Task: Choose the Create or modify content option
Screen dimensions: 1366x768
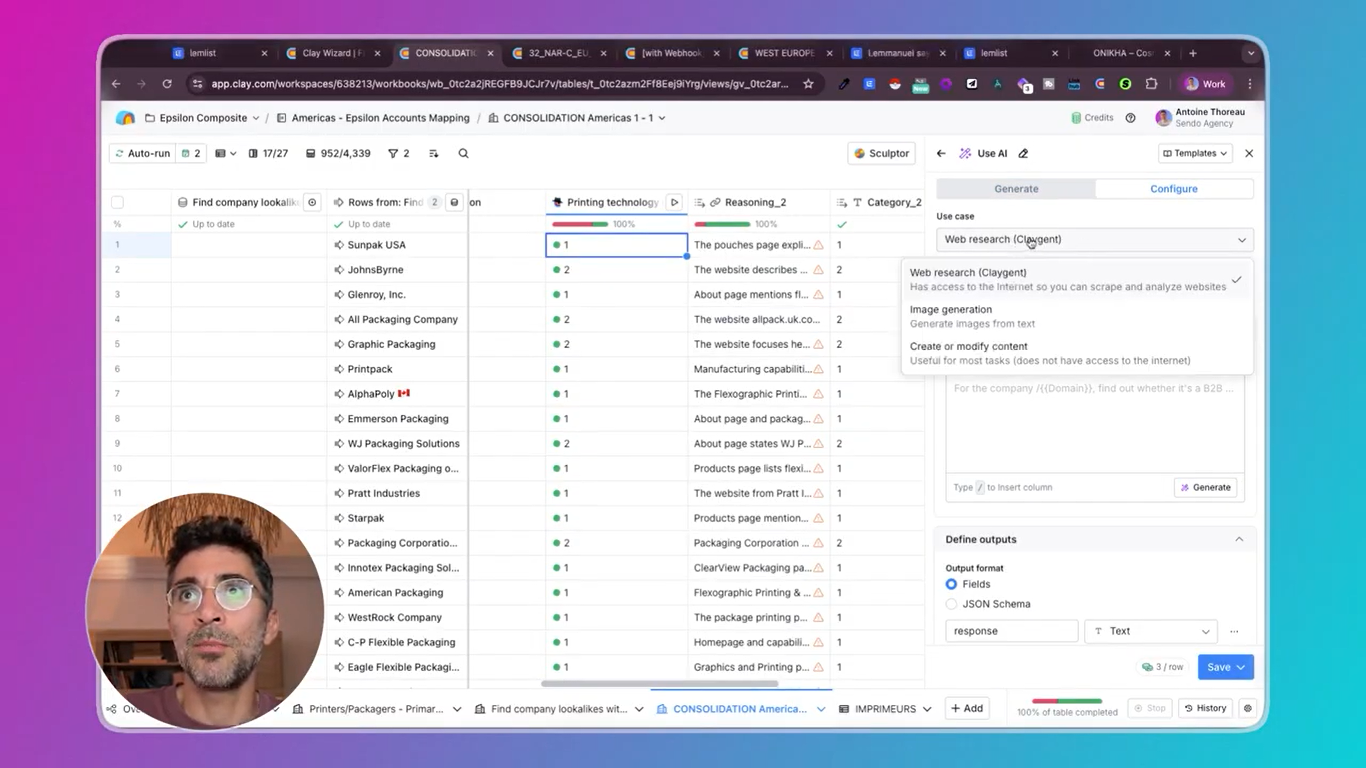Action: (1076, 353)
